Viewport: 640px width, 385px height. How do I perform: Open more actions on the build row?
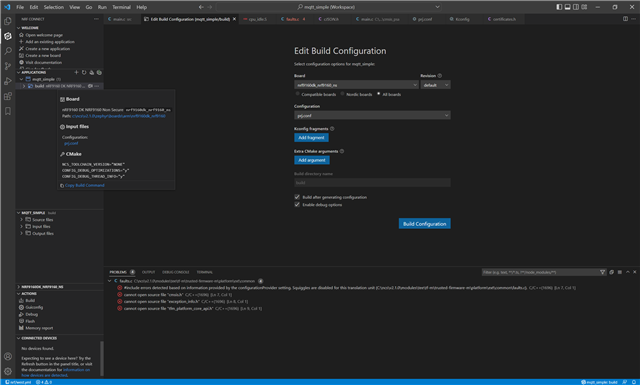(97, 86)
